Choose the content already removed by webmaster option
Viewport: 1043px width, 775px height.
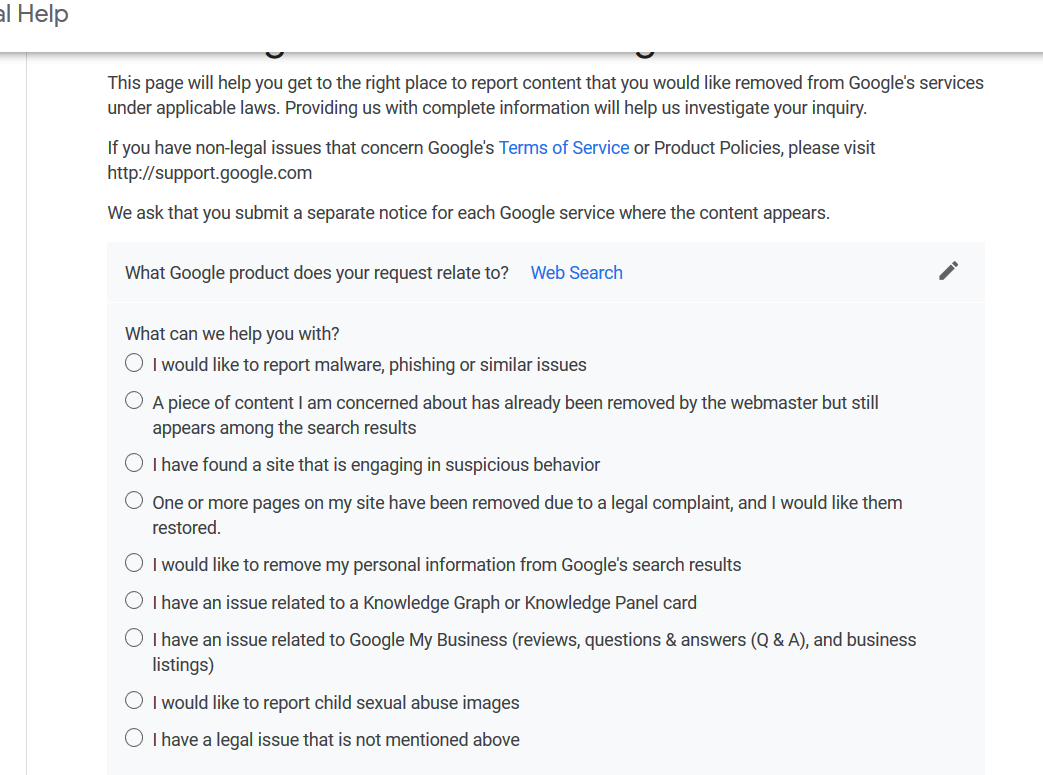[x=134, y=402]
